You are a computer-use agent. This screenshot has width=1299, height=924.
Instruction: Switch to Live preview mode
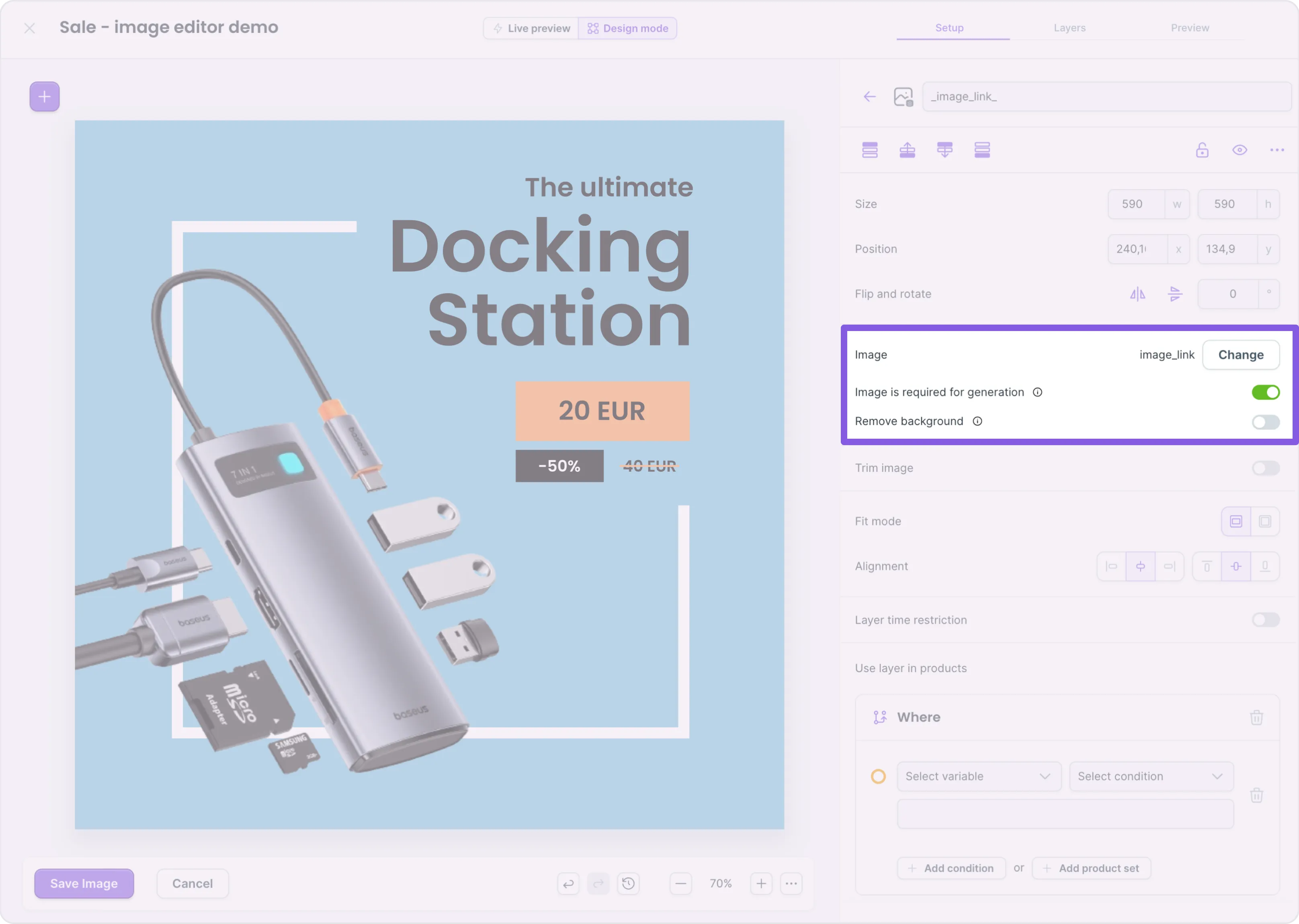(531, 28)
